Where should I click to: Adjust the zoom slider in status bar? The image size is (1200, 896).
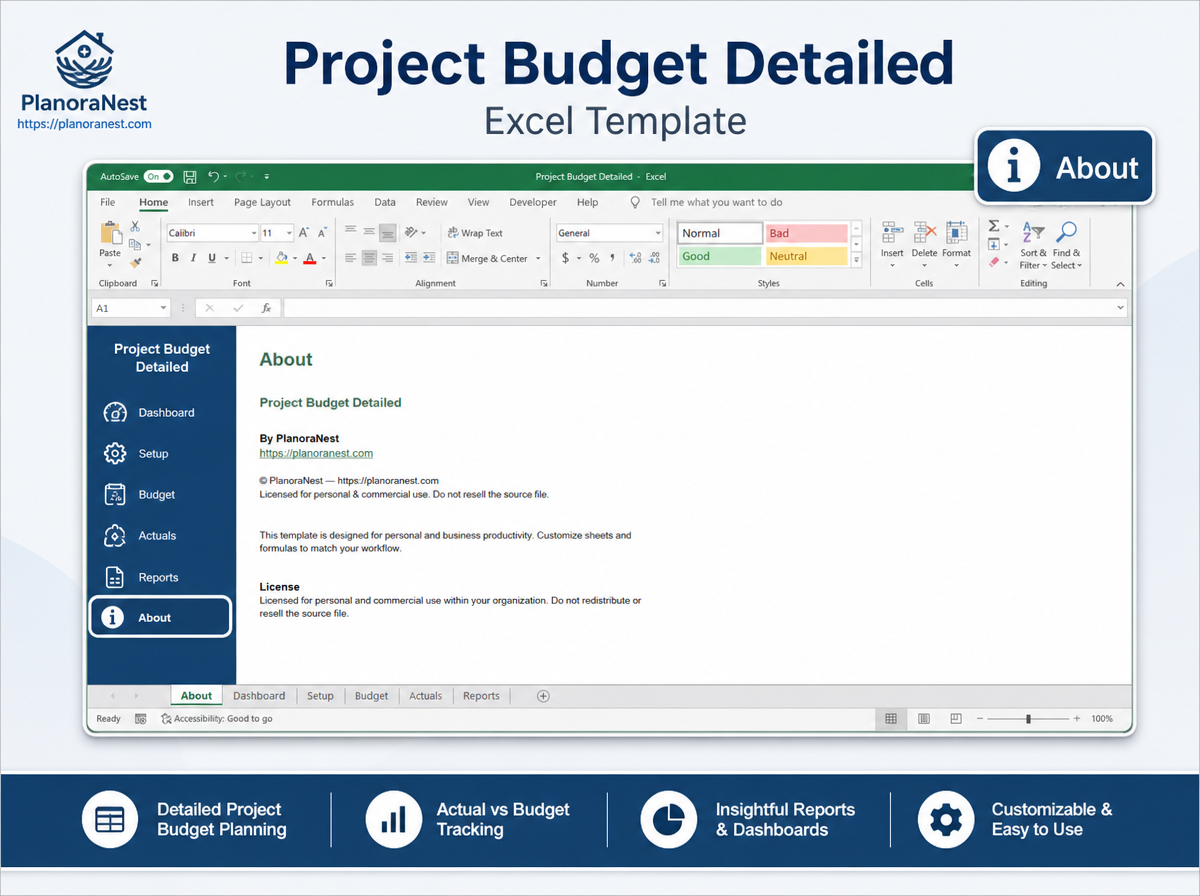[x=1028, y=719]
